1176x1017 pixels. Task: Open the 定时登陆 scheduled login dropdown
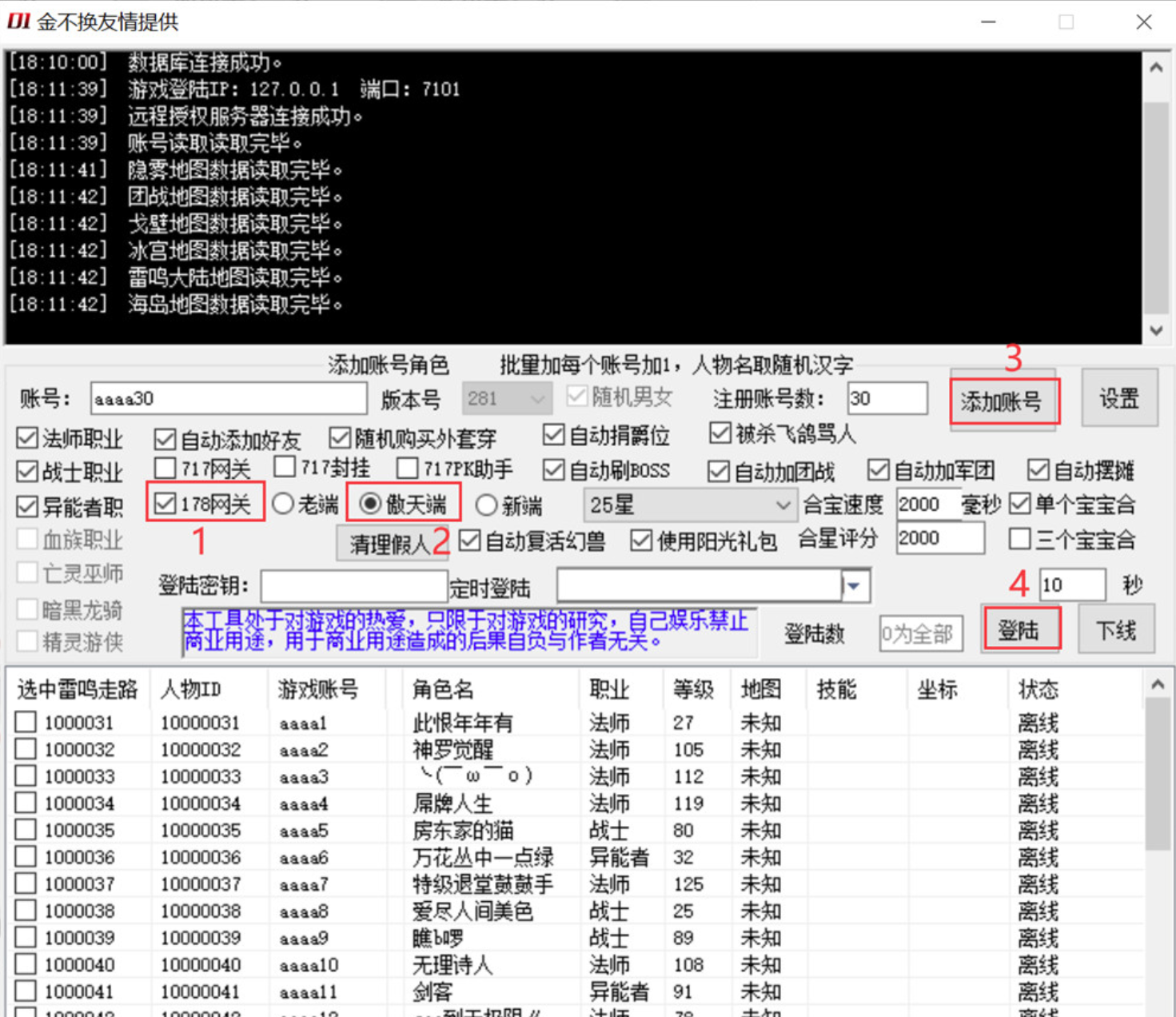pyautogui.click(x=854, y=585)
